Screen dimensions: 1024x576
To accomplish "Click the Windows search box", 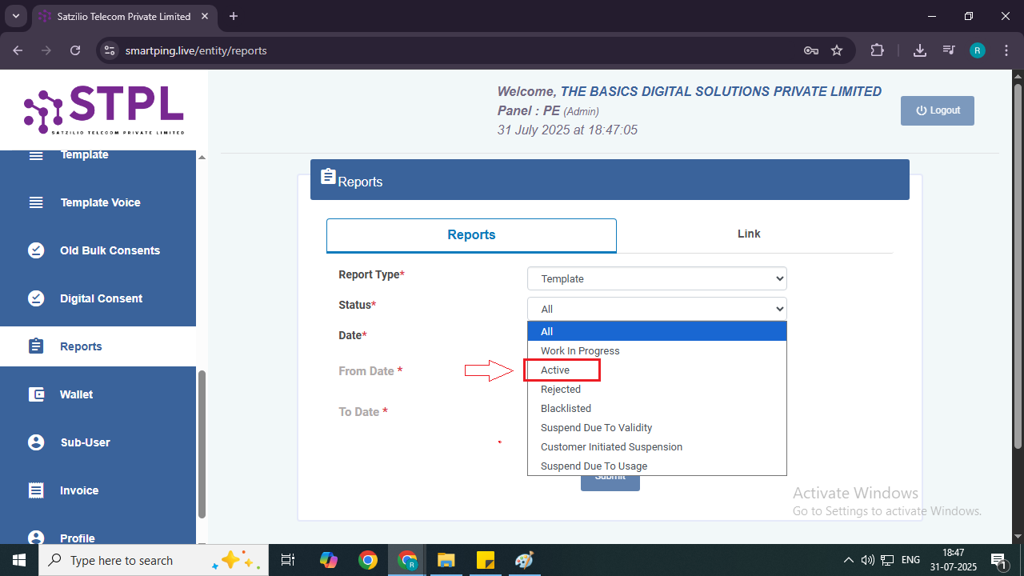I will (153, 560).
